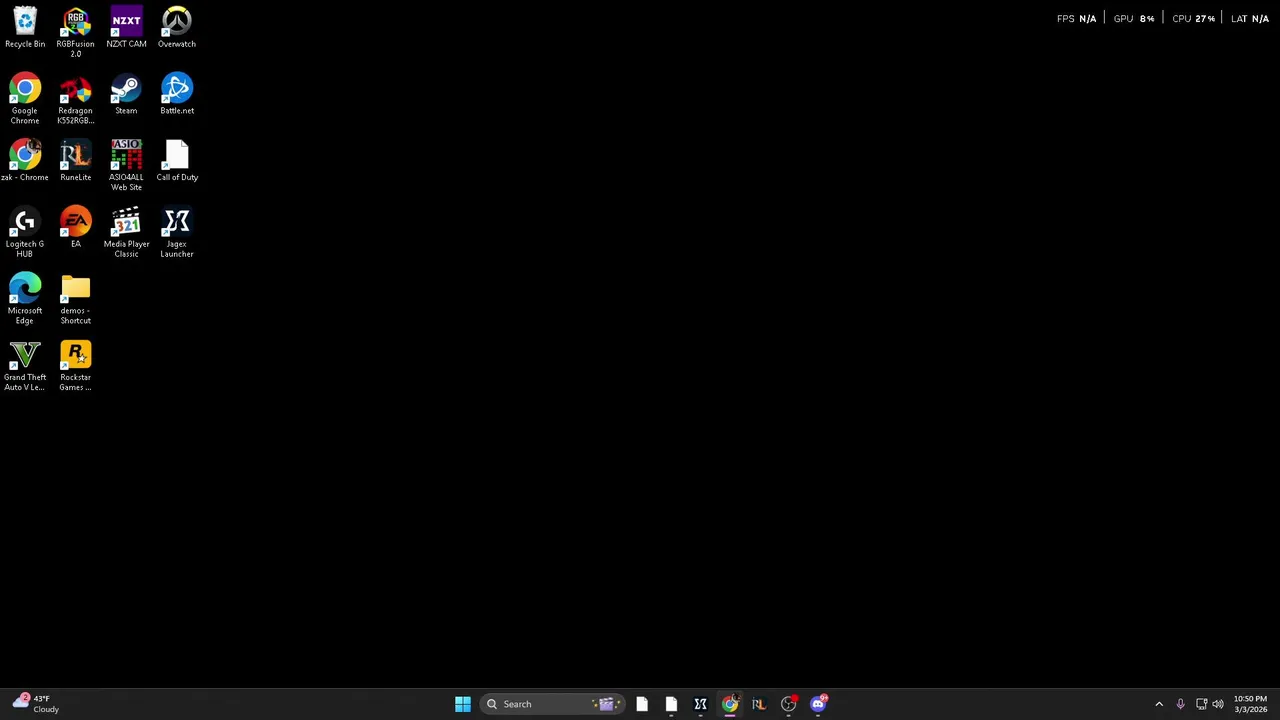Image resolution: width=1280 pixels, height=720 pixels.
Task: Select the Grand Theft Auto V shortcut
Action: tap(25, 366)
